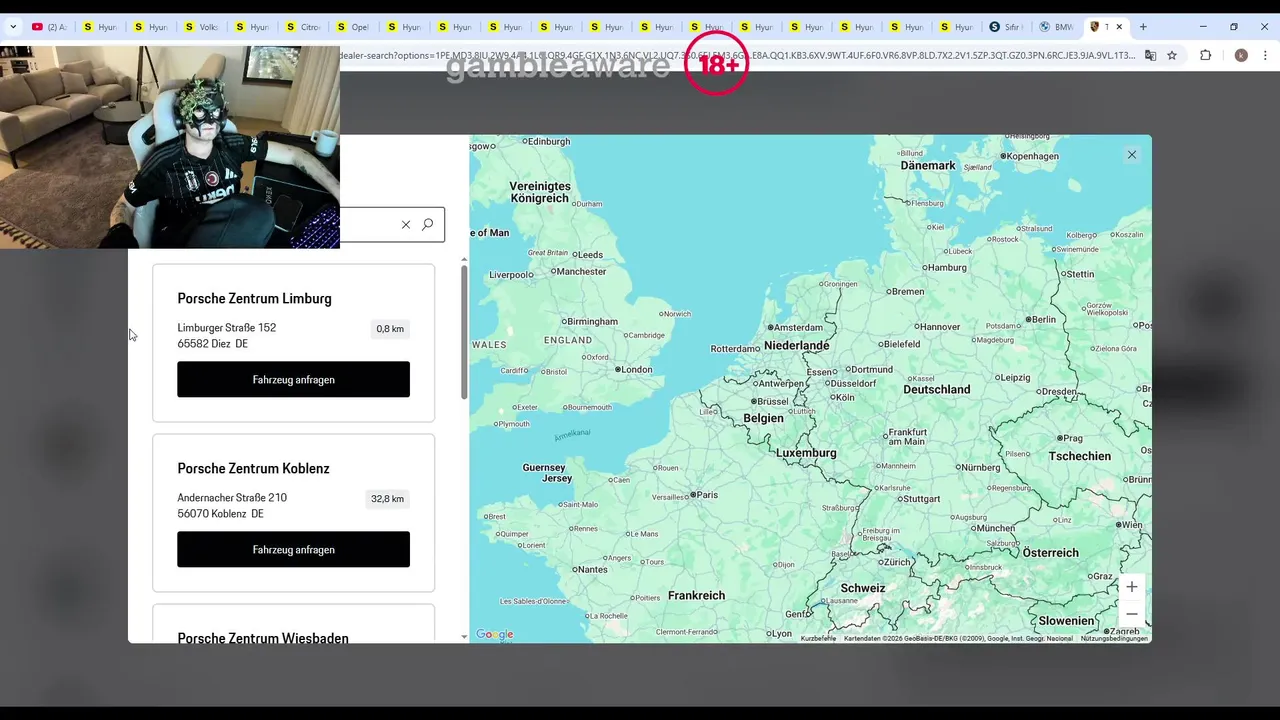Close the active Porsche tab
Image resolution: width=1280 pixels, height=720 pixels.
1119,27
